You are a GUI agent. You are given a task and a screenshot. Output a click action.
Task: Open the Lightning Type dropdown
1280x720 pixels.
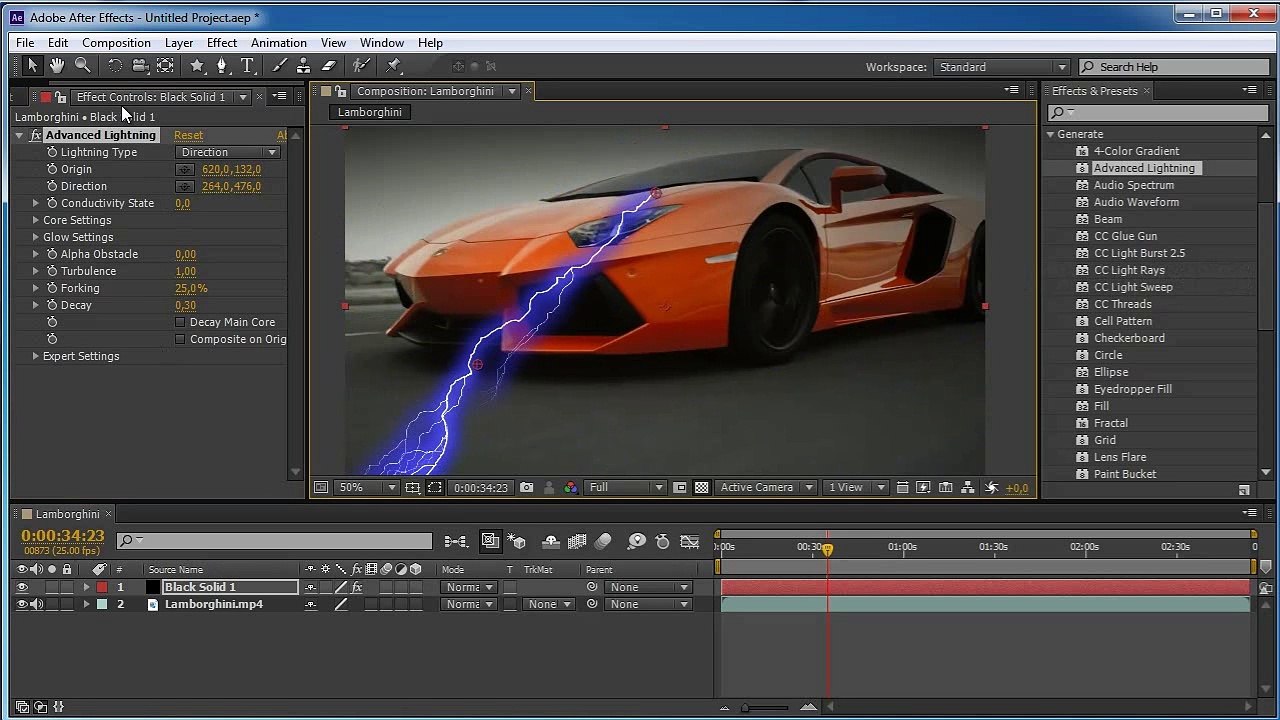(x=228, y=153)
